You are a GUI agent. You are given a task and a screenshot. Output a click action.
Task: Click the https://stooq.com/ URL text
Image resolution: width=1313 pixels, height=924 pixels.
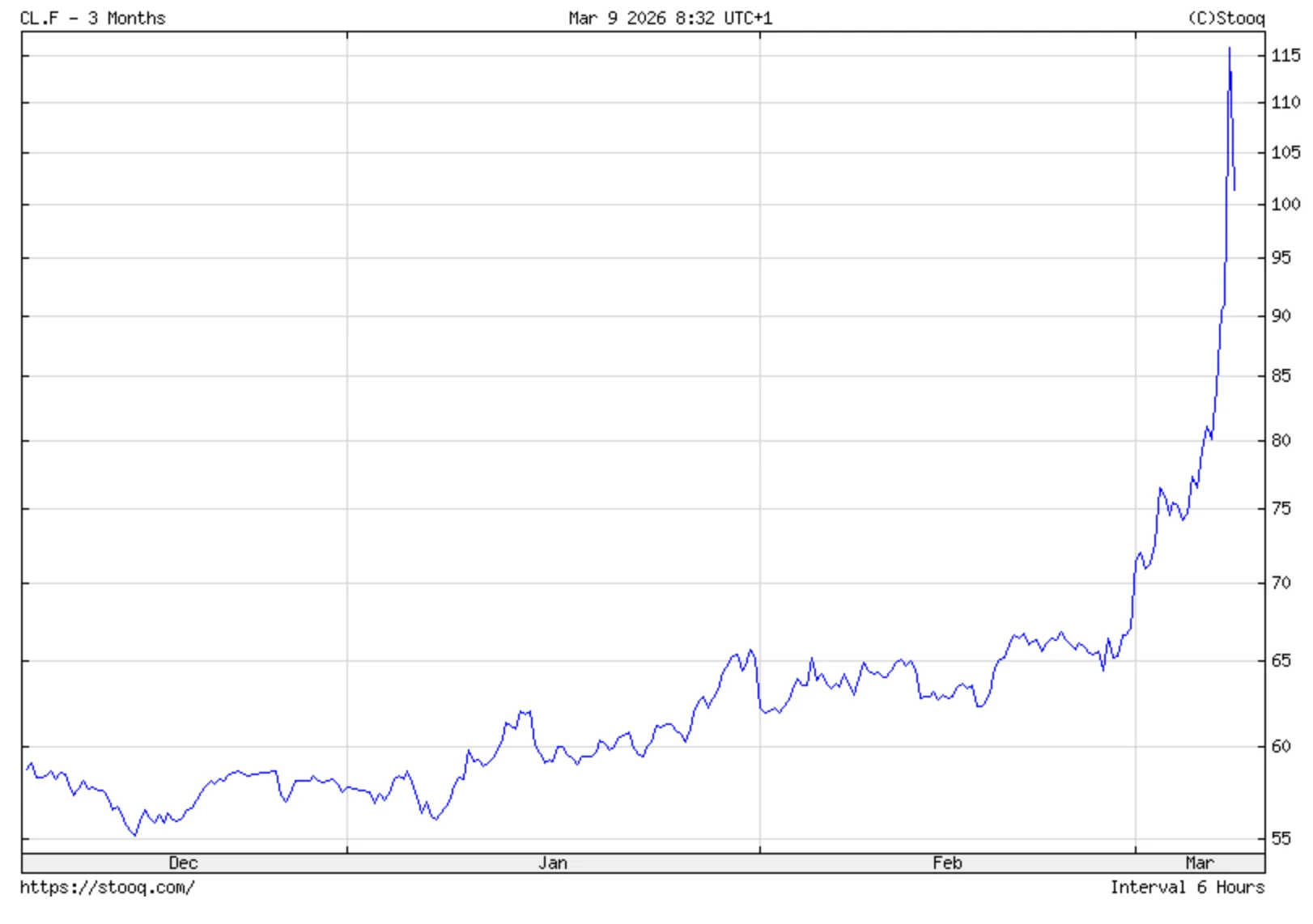(x=107, y=888)
